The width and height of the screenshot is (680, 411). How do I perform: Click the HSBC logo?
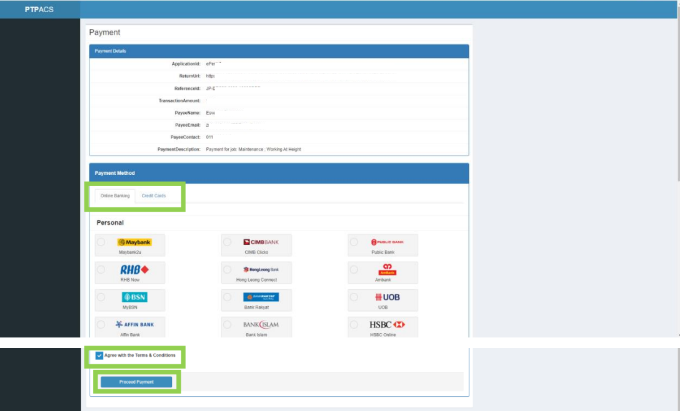coord(387,324)
